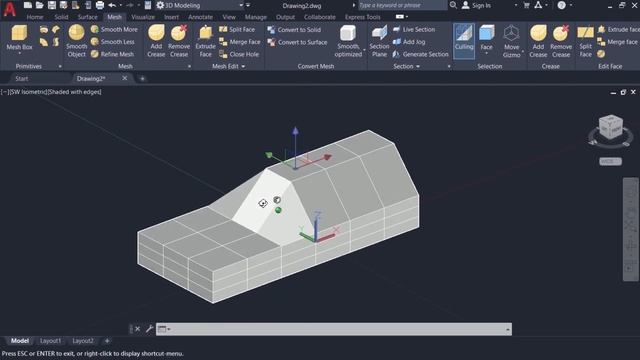640x360 pixels.
Task: Open Mesh panel dialog launcher arrow
Action: pyautogui.click(x=189, y=66)
